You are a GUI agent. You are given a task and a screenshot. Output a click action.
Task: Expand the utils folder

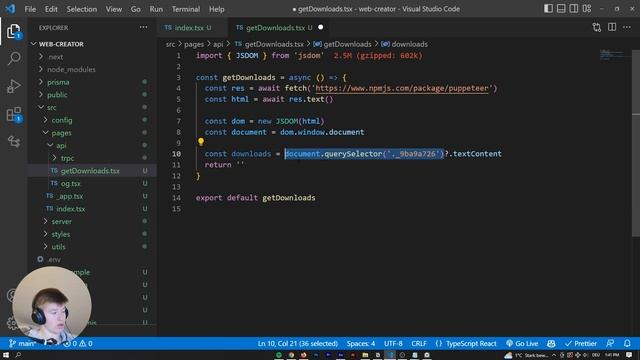(x=58, y=247)
